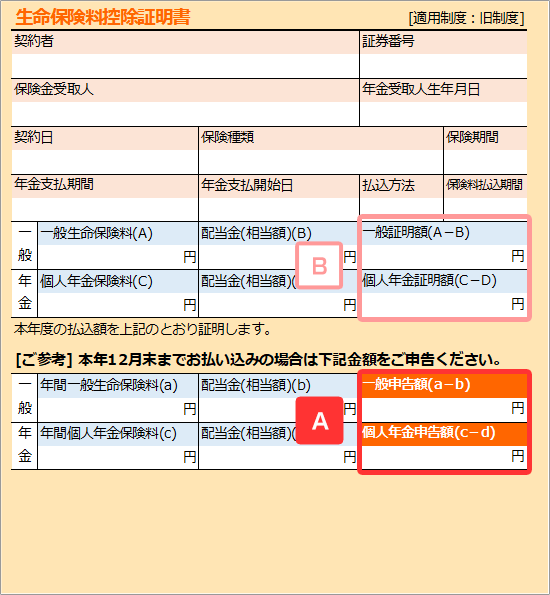The height and width of the screenshot is (595, 550).
Task: Click the amount cell under 個人年金申告額(c−d)
Action: 444,457
